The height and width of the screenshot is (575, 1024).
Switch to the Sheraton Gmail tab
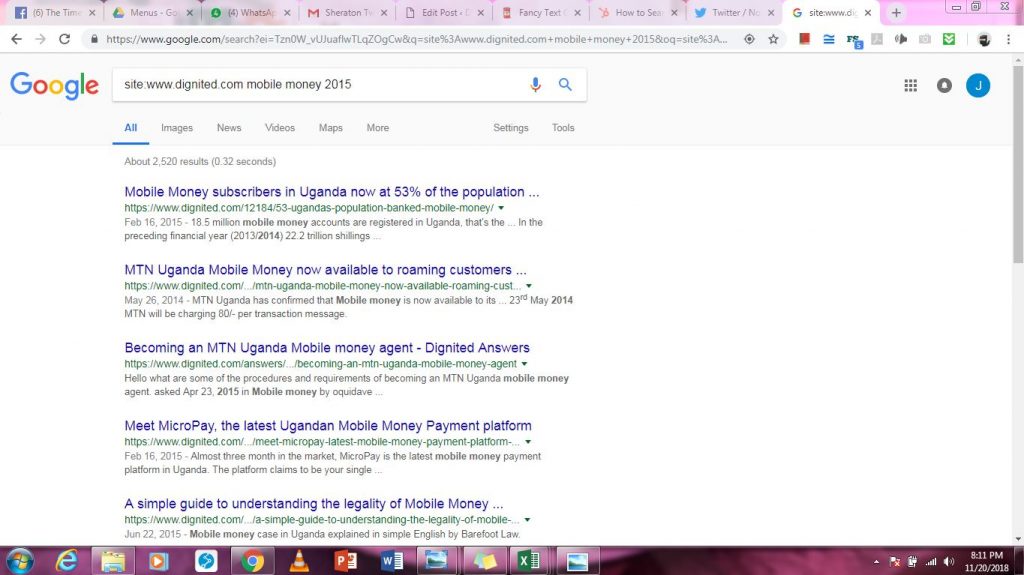point(347,12)
